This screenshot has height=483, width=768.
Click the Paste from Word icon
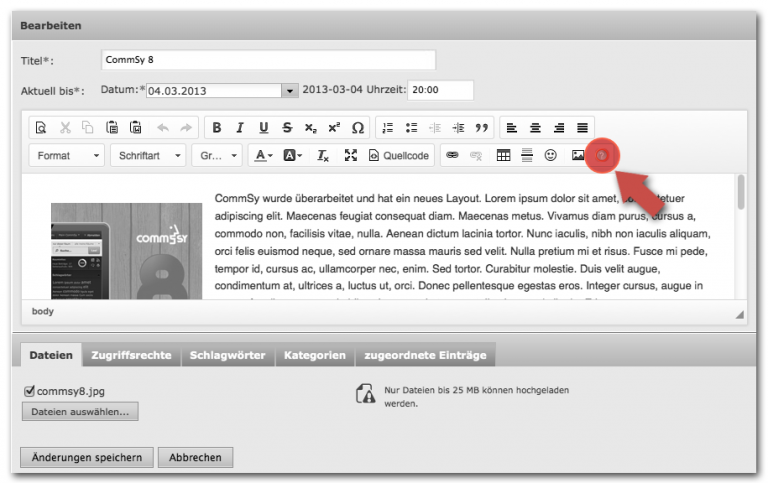click(136, 128)
